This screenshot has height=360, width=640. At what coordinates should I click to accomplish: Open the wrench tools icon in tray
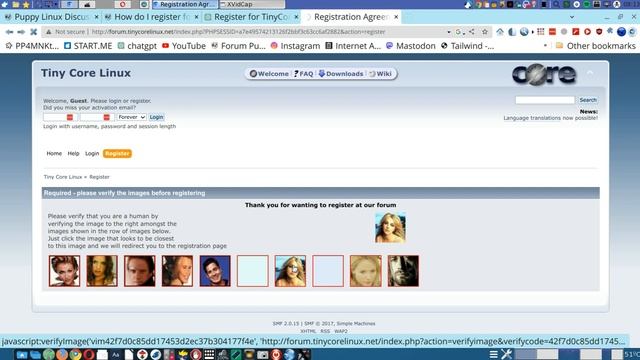[x=507, y=354]
